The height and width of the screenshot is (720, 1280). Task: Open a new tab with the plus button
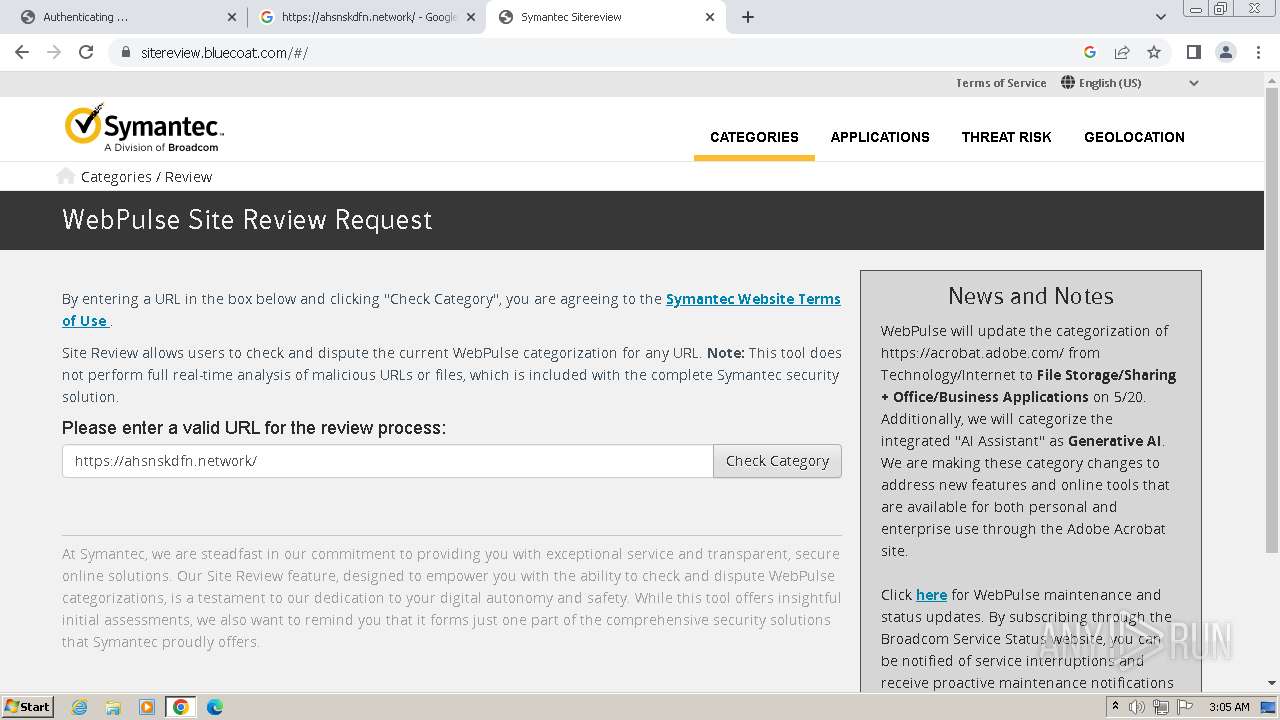[x=748, y=17]
